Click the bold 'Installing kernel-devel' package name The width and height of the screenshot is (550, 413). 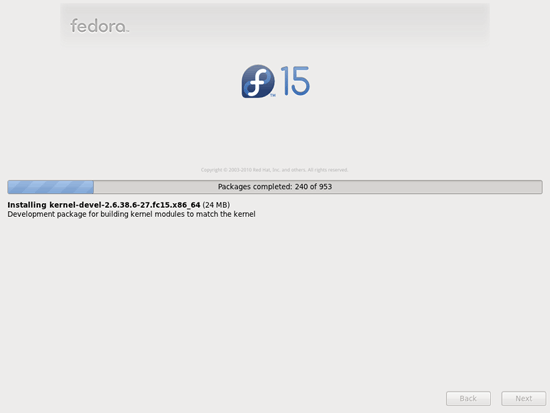tap(104, 205)
